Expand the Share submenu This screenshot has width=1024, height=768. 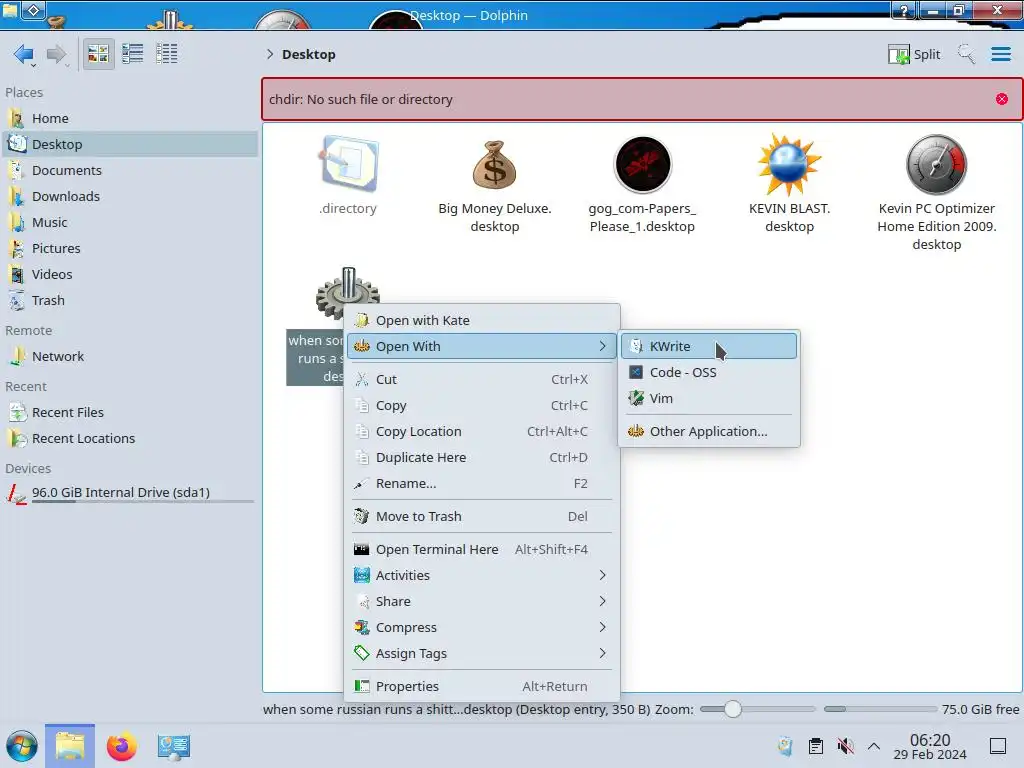482,601
